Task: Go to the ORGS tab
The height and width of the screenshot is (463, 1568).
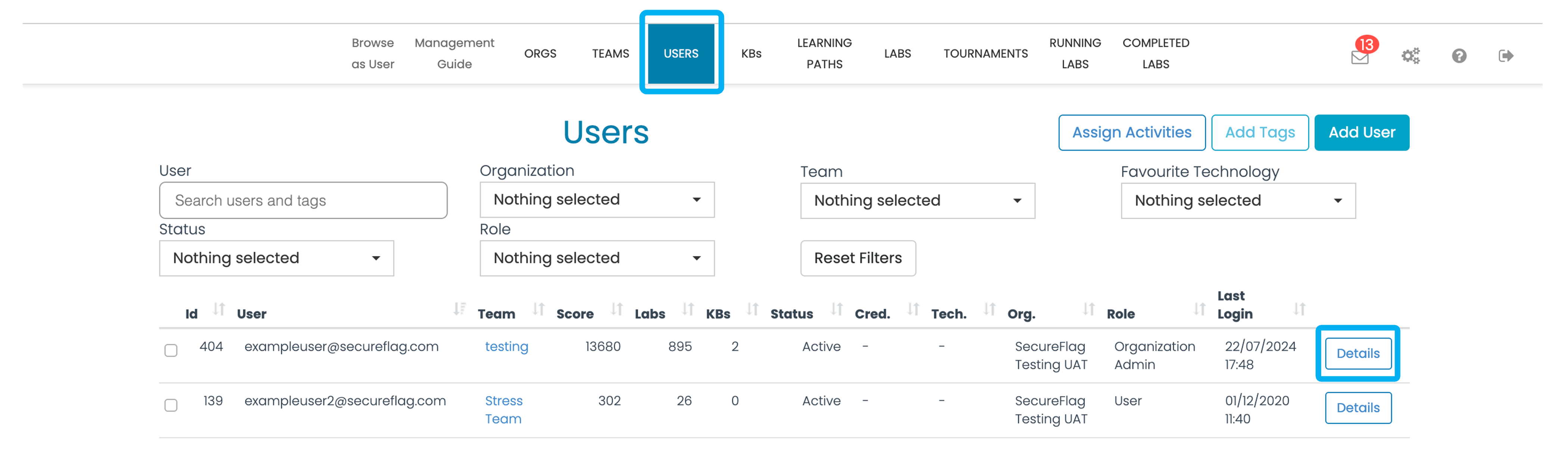Action: click(541, 54)
